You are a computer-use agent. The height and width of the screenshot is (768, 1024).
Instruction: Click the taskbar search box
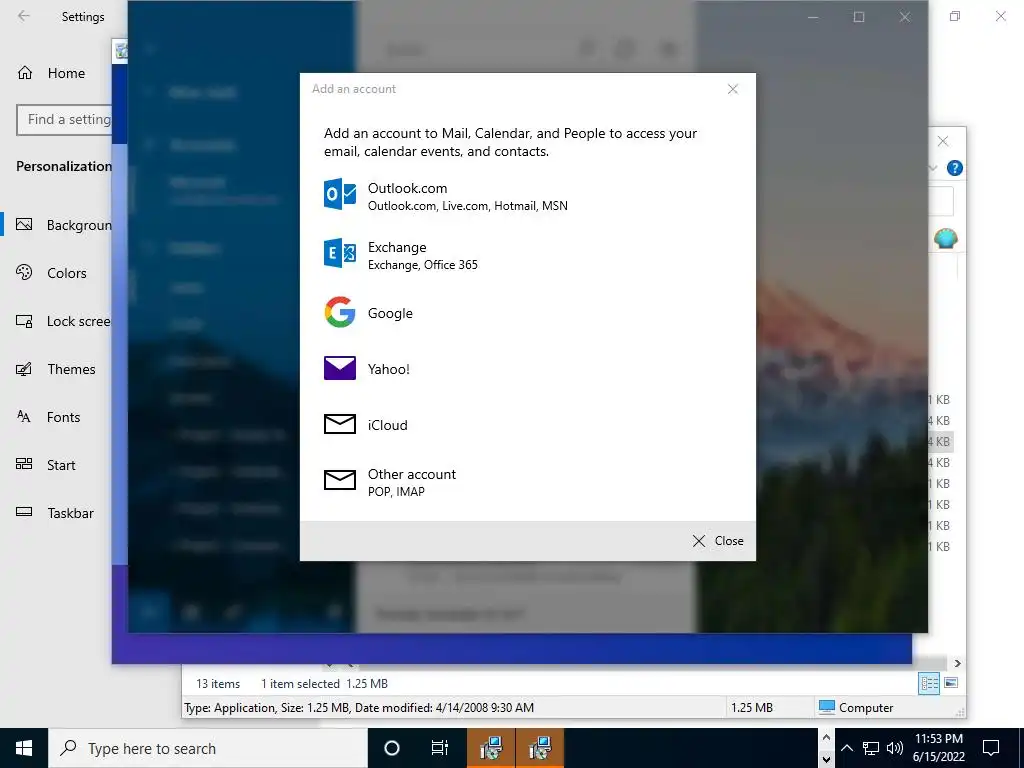pyautogui.click(x=208, y=748)
